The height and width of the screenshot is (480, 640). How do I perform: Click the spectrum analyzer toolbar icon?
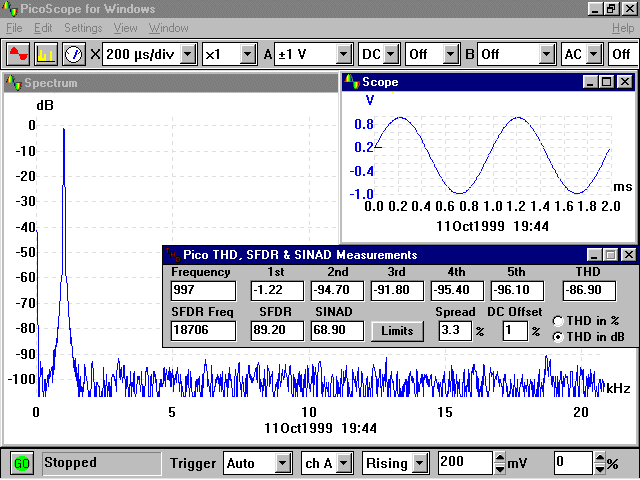[46, 53]
